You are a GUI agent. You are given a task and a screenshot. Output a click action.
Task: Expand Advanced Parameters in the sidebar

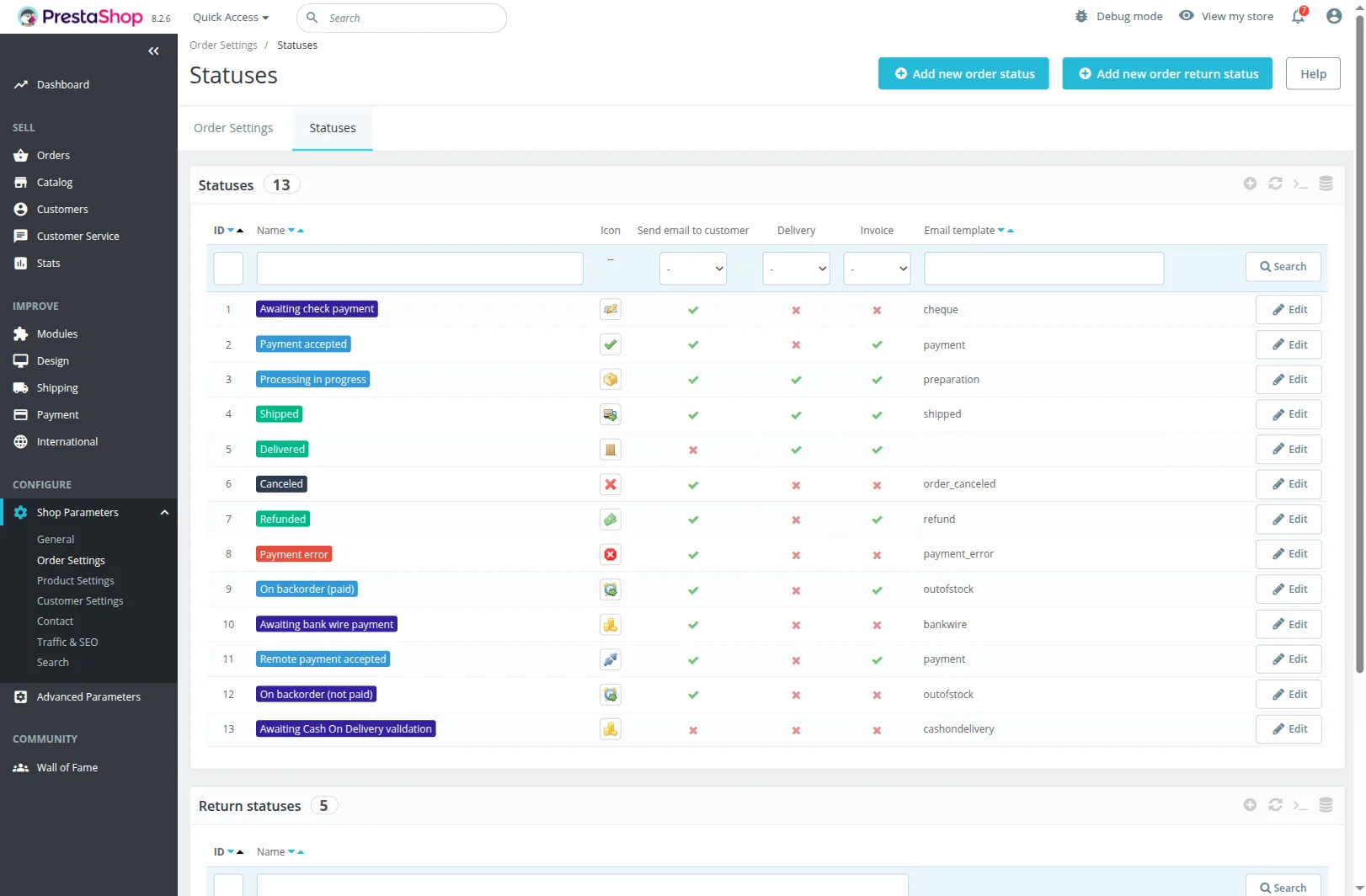(x=88, y=697)
